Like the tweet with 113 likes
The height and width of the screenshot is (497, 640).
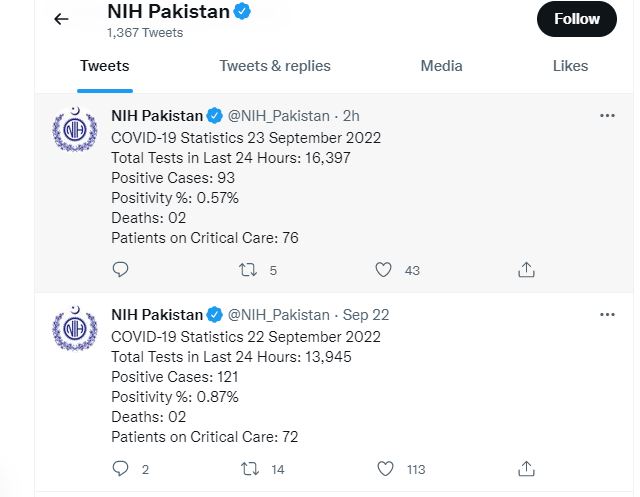(x=385, y=468)
